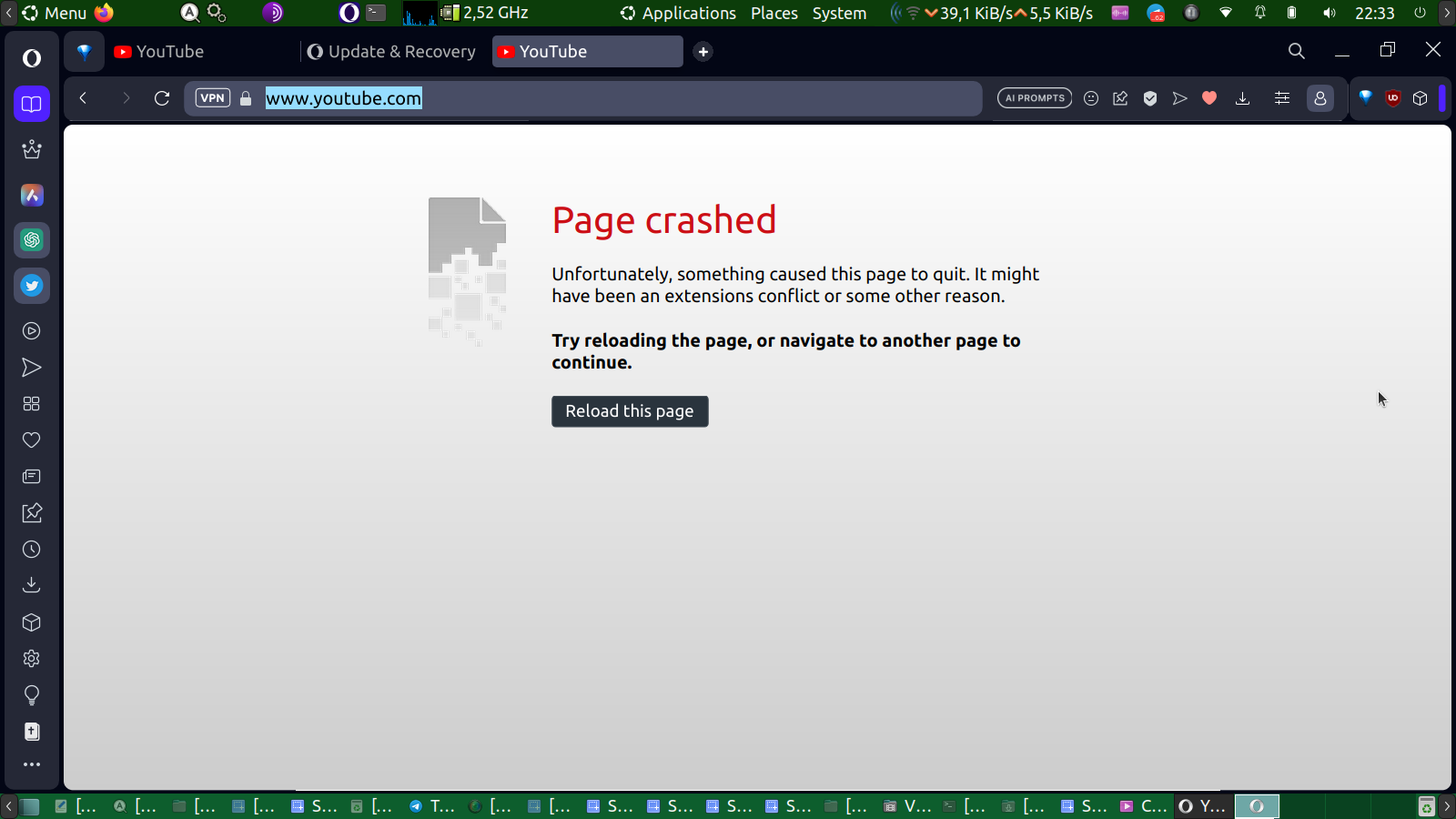Open ChatGPT in the sidebar
Image resolution: width=1456 pixels, height=819 pixels.
pos(32,240)
